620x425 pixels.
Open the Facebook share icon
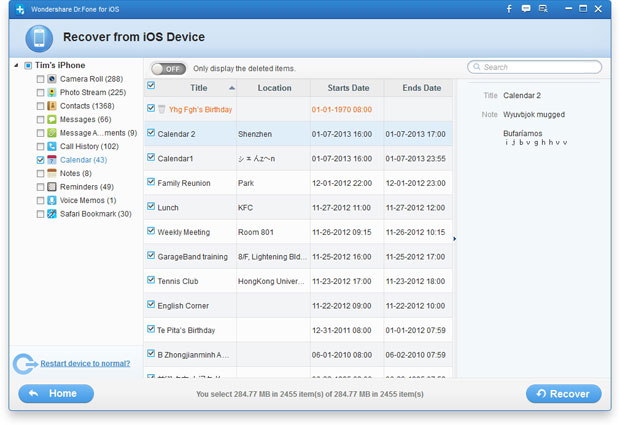[x=508, y=8]
